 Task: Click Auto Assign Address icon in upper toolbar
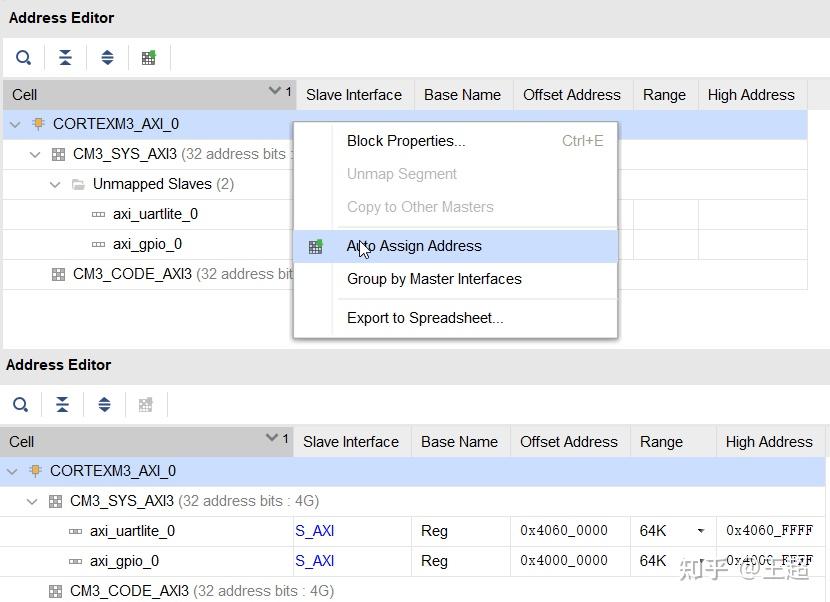(x=149, y=58)
